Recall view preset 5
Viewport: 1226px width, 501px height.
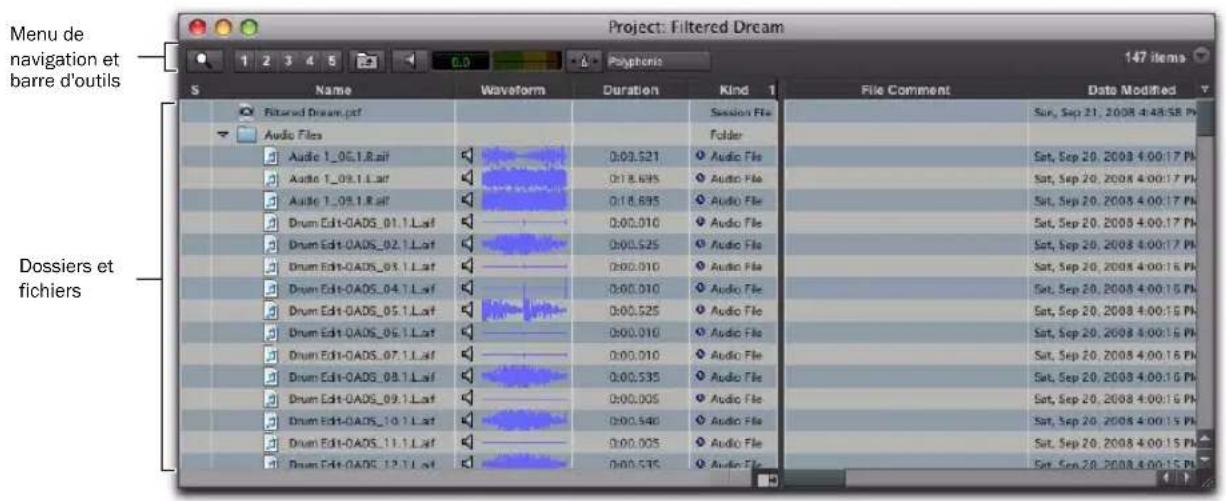331,61
